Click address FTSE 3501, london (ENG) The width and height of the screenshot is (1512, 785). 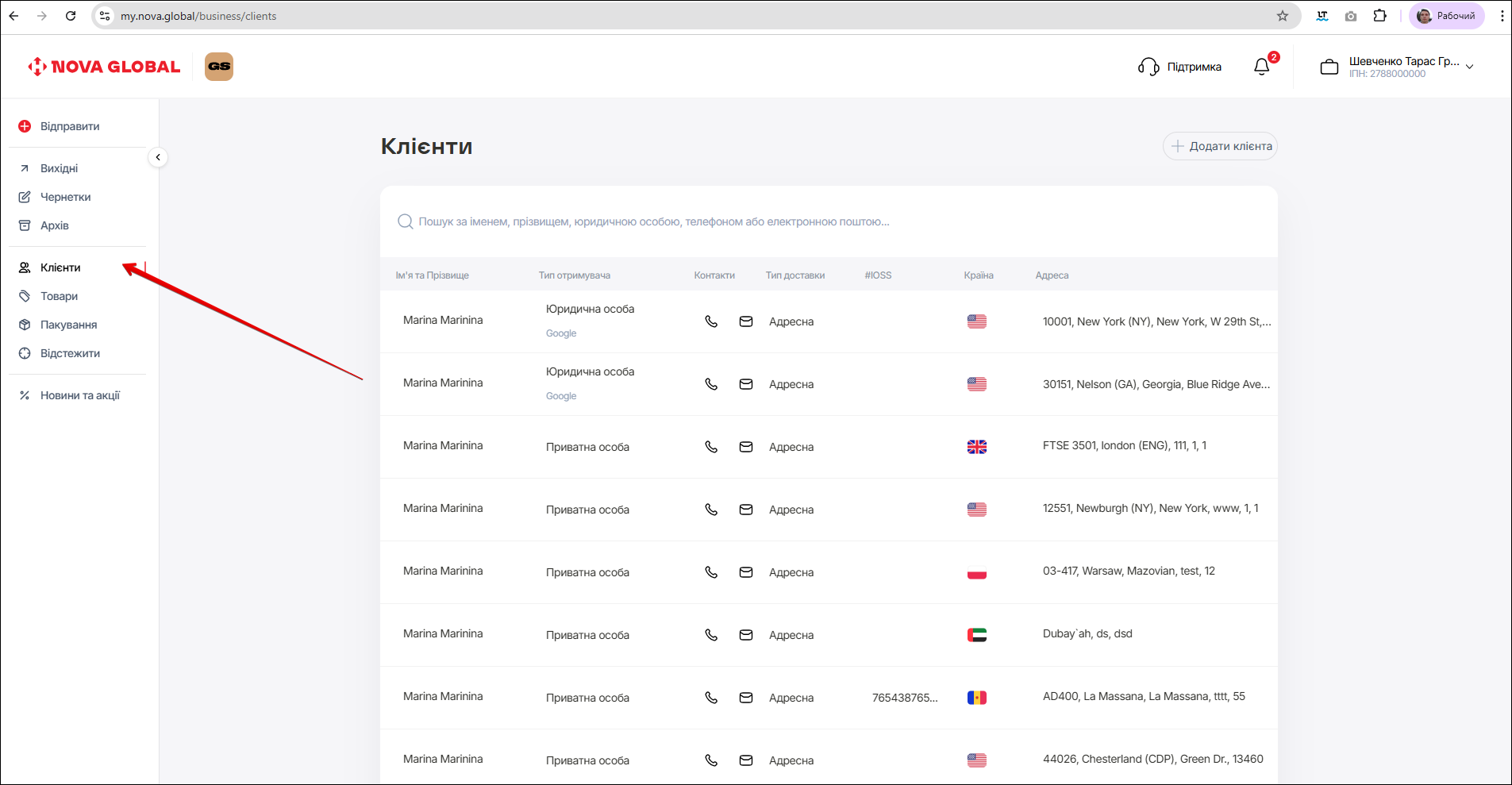tap(1125, 445)
